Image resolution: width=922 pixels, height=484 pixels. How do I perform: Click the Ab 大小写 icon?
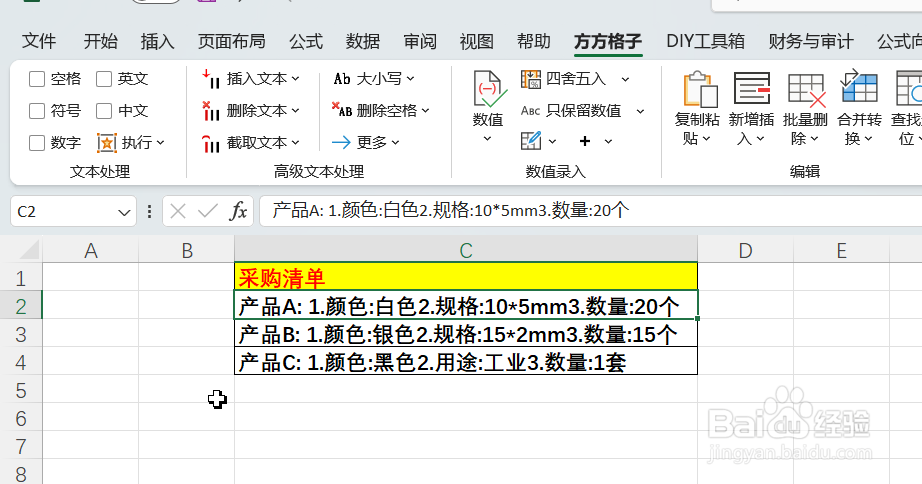coord(342,79)
